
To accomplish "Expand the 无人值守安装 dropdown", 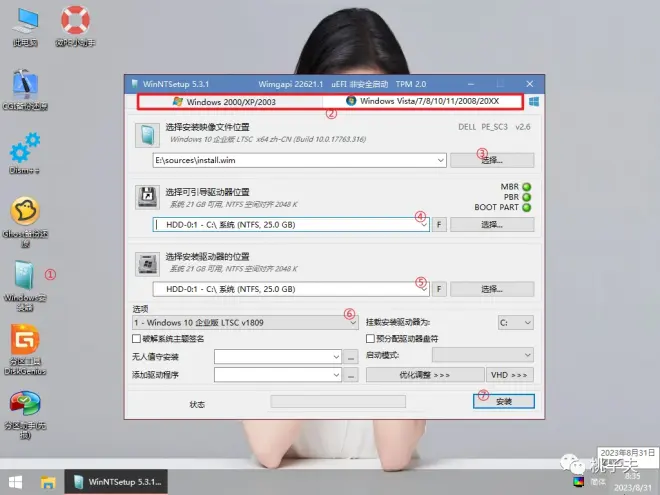I will point(336,357).
